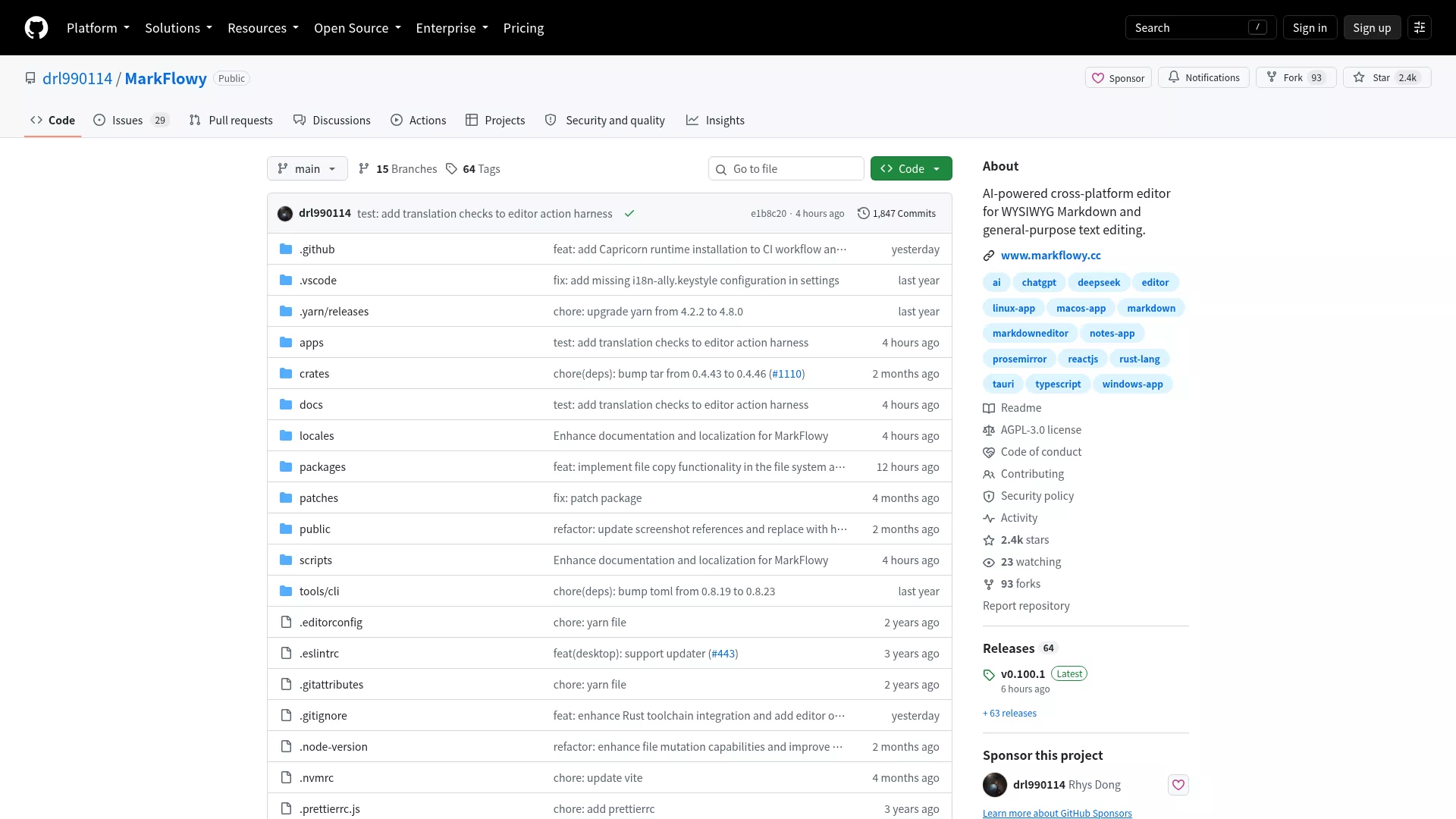
Task: Open the green Code dropdown button
Action: [x=912, y=168]
